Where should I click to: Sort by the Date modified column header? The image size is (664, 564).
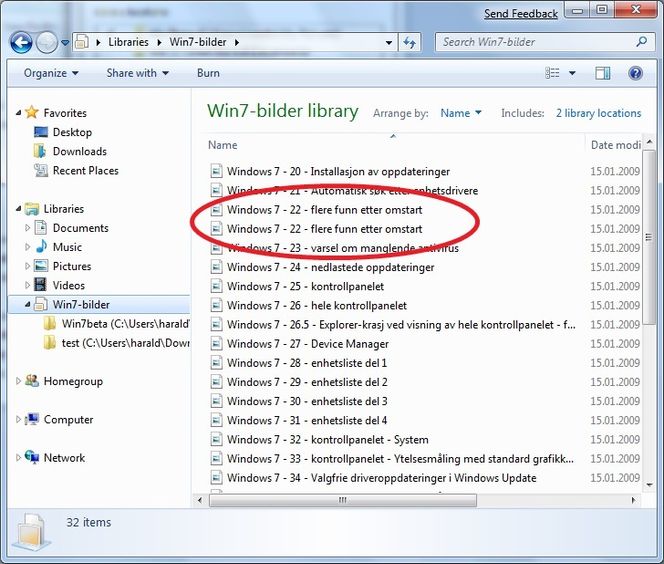615,145
